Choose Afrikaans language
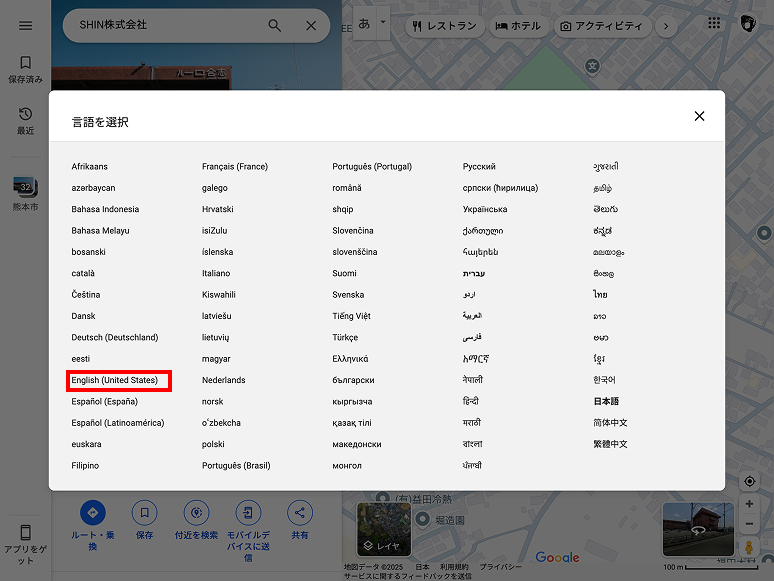 (89, 167)
